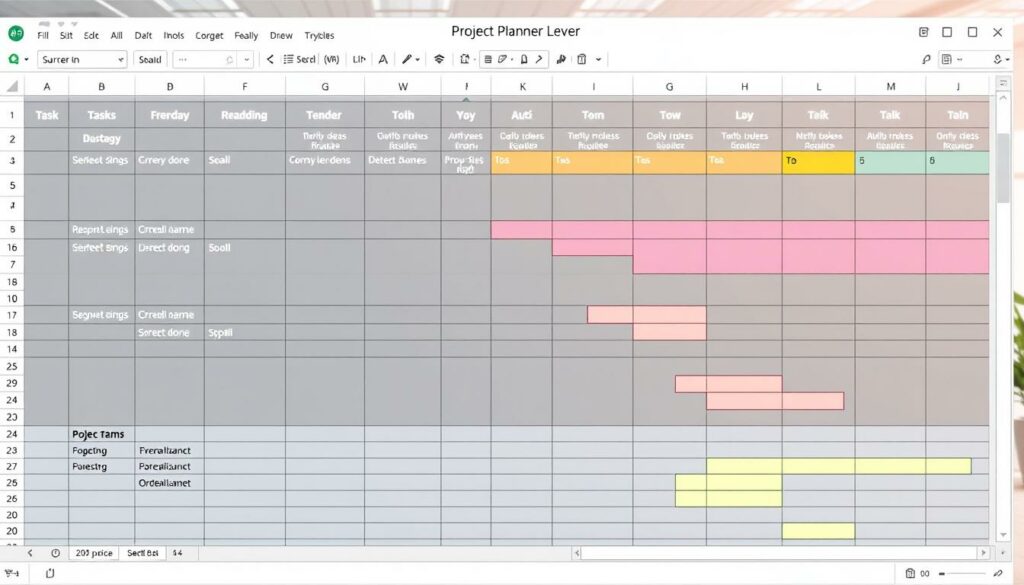Viewport: 1024px width, 585px height.
Task: Click the page view icon near zoom slider
Action: pos(910,573)
